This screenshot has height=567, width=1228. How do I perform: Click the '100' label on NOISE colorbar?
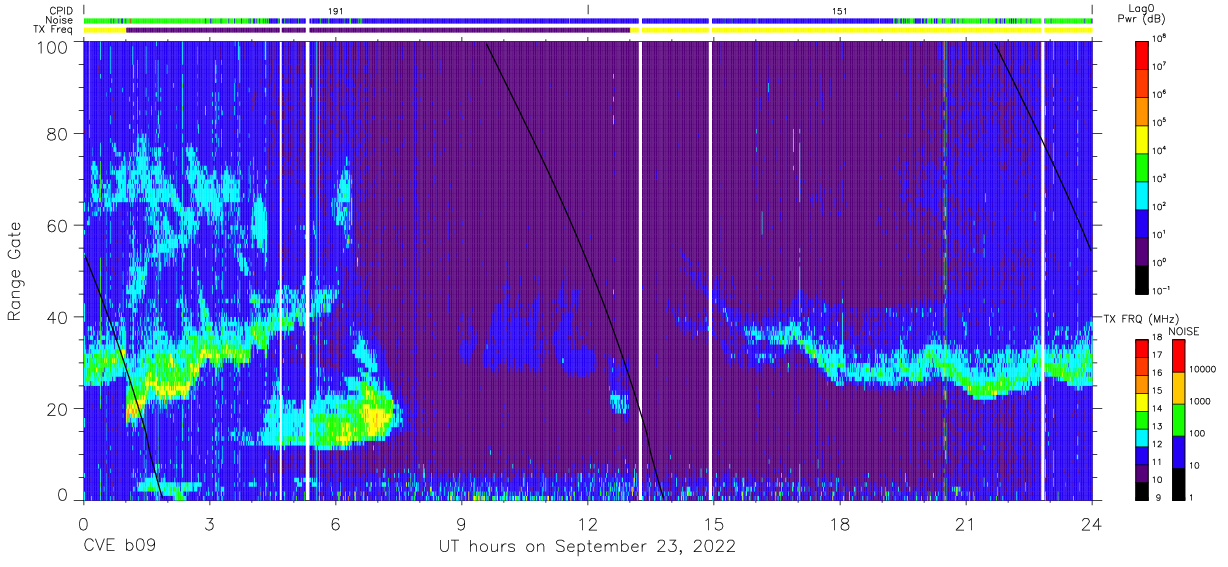pos(1198,434)
